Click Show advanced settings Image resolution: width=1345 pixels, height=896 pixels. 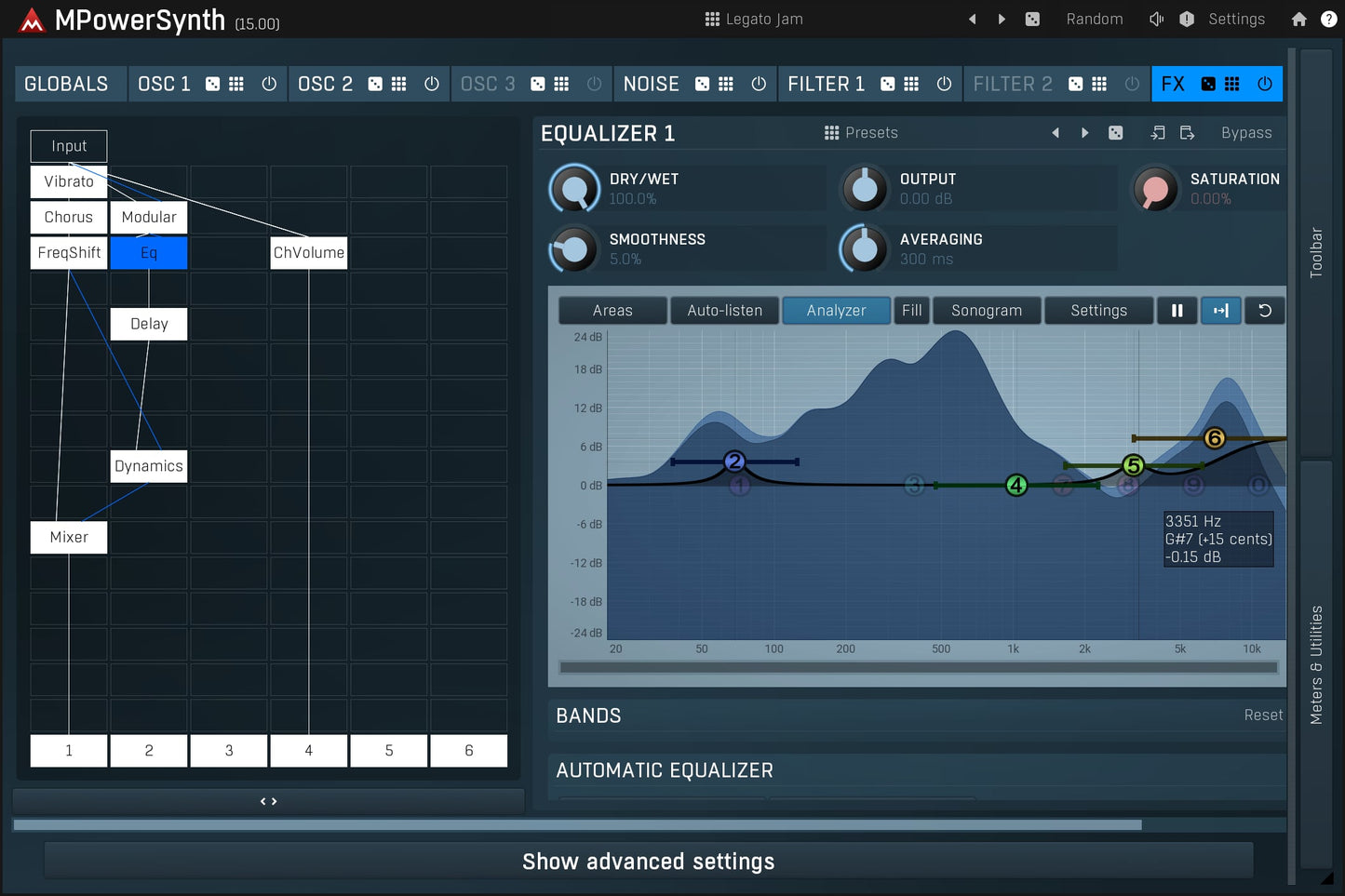[649, 861]
